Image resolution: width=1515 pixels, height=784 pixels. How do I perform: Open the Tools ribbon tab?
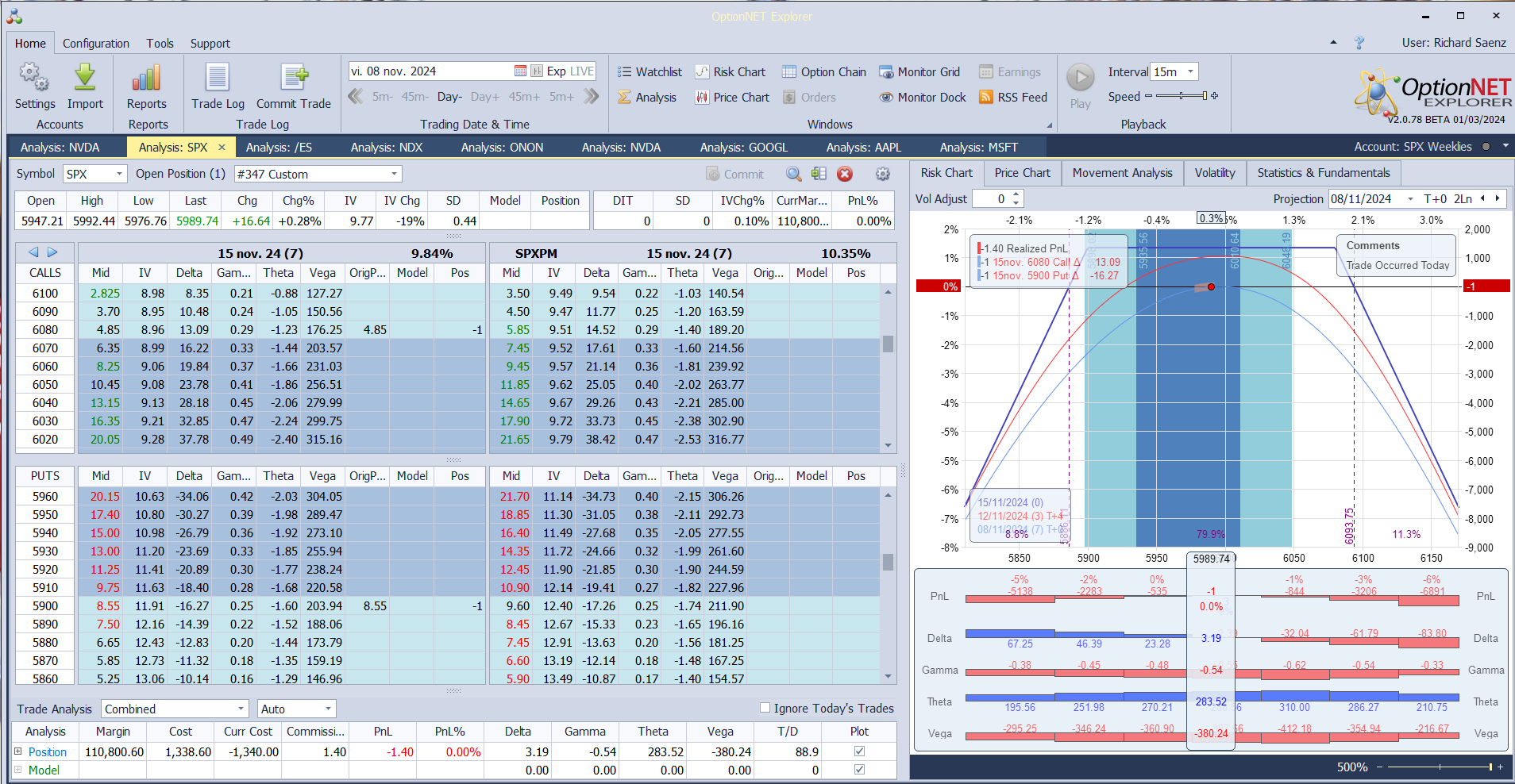tap(160, 44)
